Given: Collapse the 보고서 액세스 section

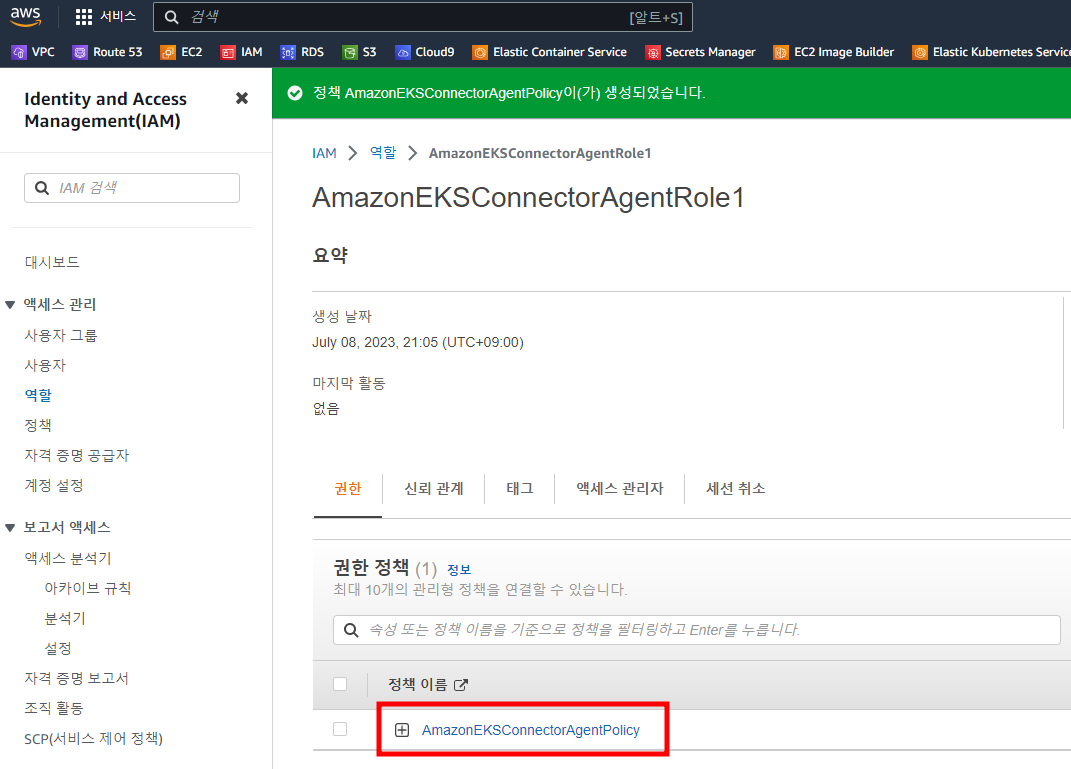Looking at the screenshot, I should coord(10,527).
